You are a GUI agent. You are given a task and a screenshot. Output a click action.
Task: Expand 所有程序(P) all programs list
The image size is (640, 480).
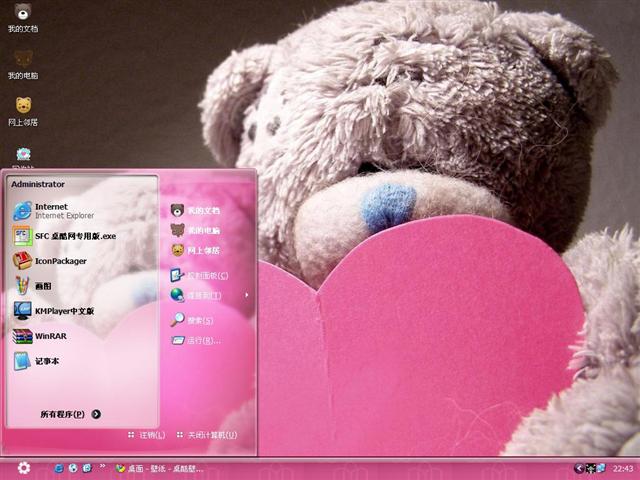[x=71, y=414]
